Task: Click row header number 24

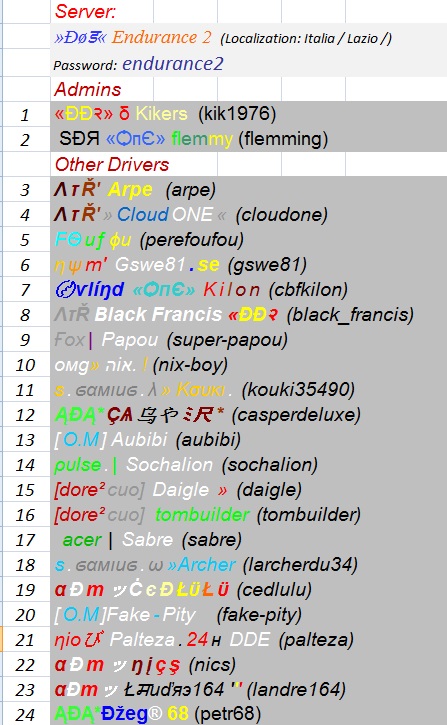Action: (x=25, y=713)
